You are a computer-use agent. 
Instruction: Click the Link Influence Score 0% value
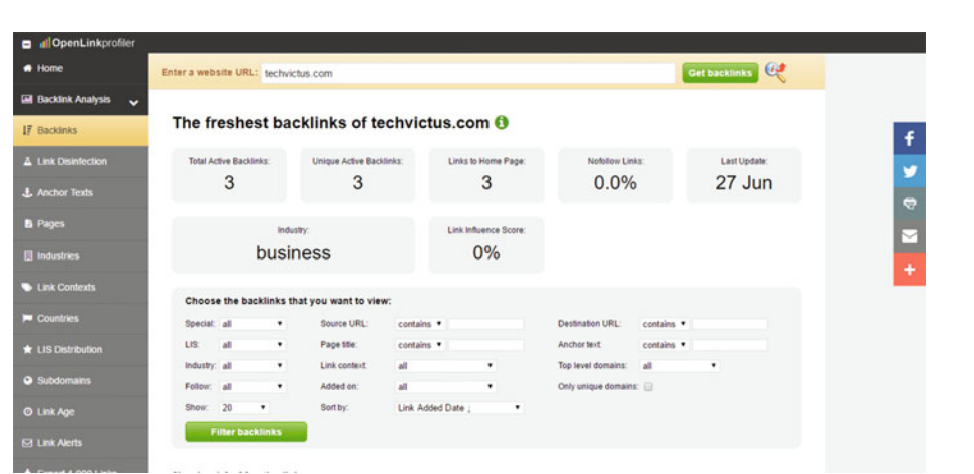[486, 252]
